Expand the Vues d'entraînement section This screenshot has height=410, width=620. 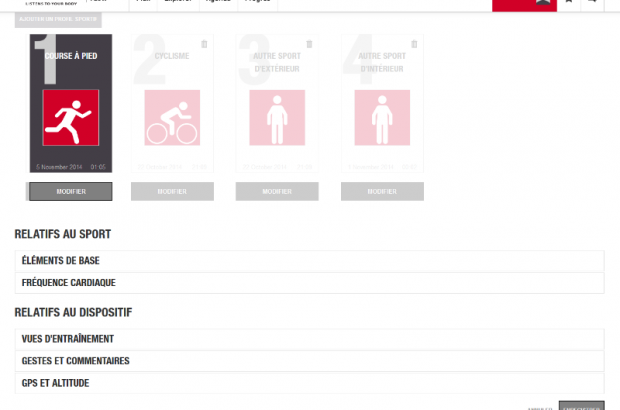pyautogui.click(x=310, y=339)
